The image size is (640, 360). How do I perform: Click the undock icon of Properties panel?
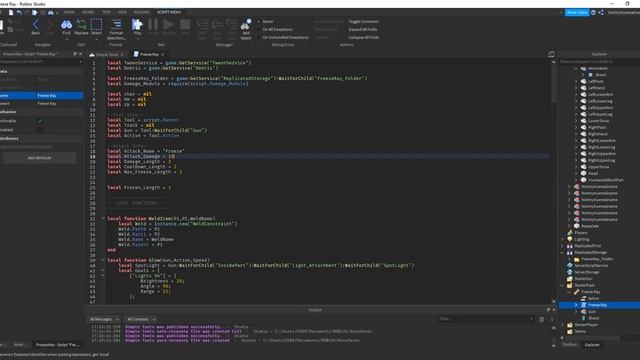tap(75, 54)
